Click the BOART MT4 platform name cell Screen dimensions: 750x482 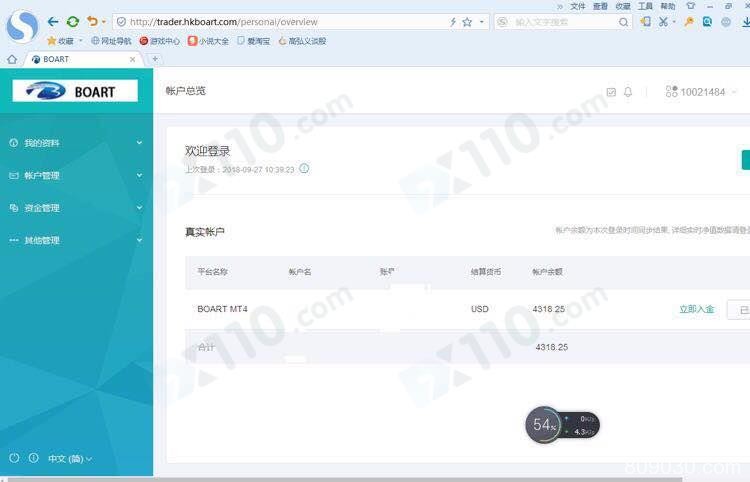click(x=222, y=309)
